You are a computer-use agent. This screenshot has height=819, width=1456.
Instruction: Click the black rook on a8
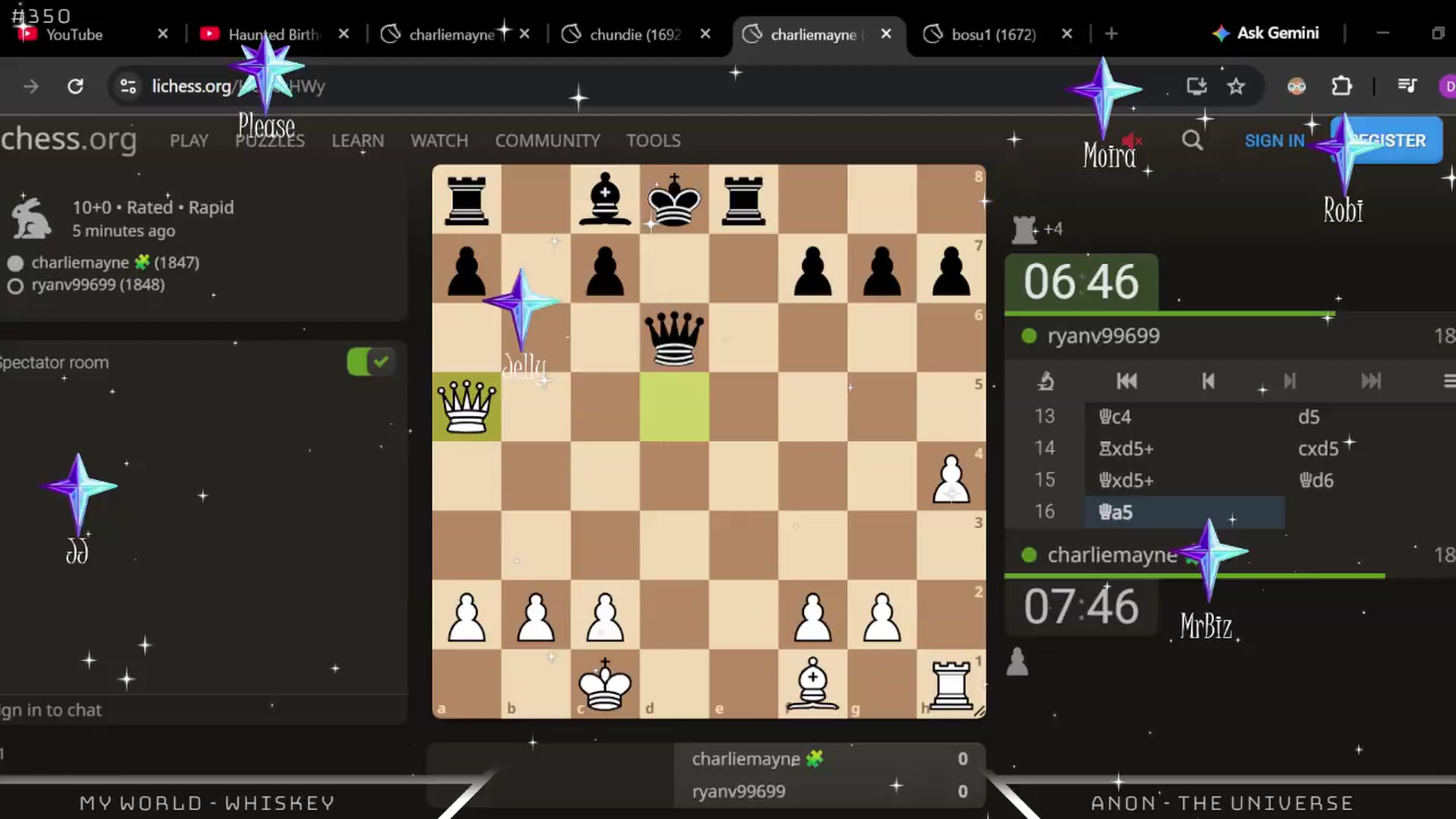(466, 199)
